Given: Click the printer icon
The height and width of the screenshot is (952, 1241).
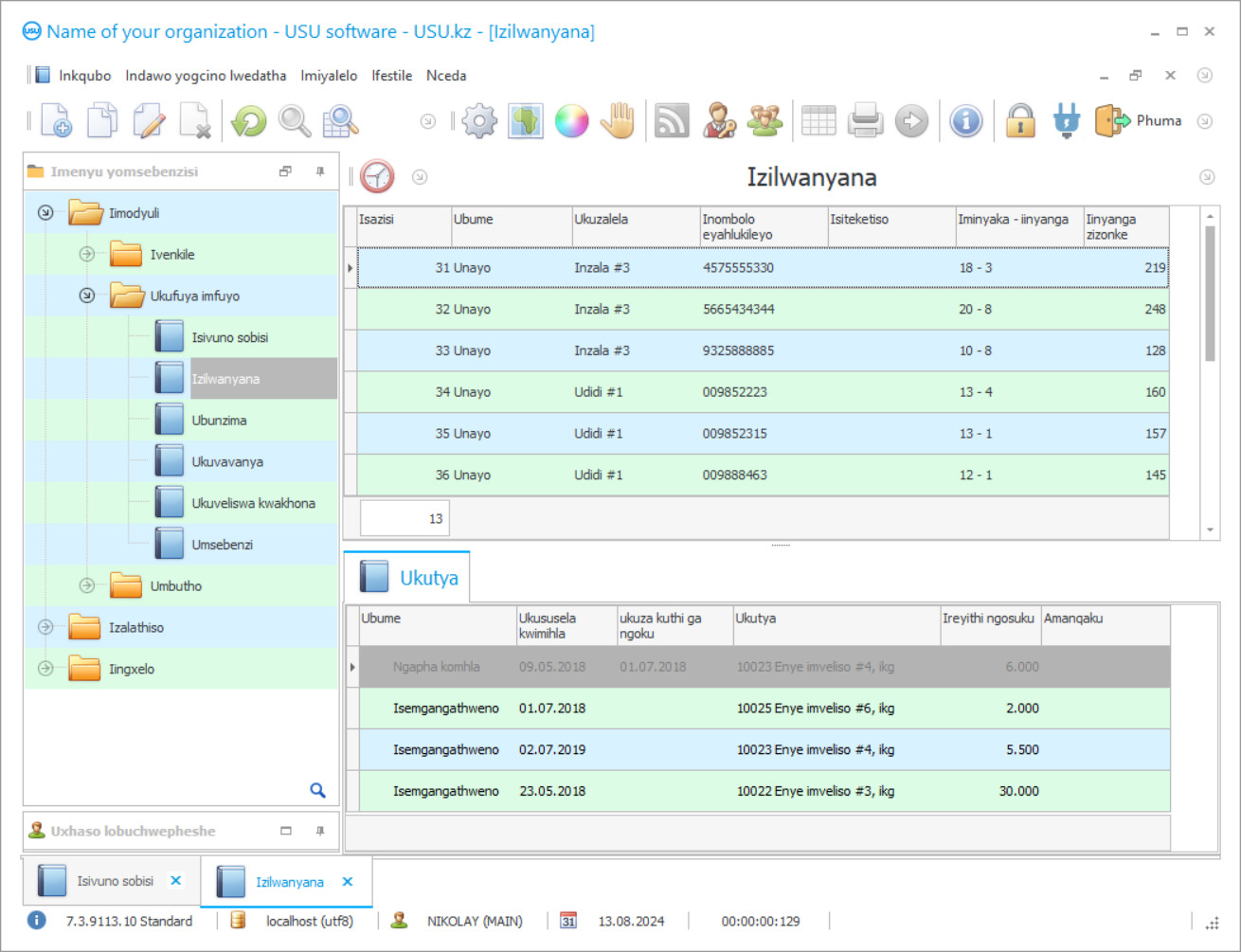Looking at the screenshot, I should pyautogui.click(x=865, y=121).
